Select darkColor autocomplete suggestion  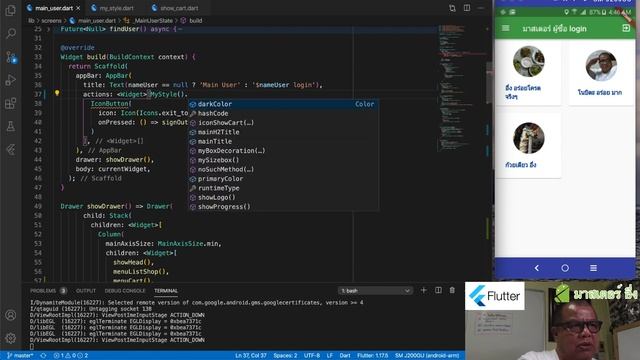[x=283, y=104]
